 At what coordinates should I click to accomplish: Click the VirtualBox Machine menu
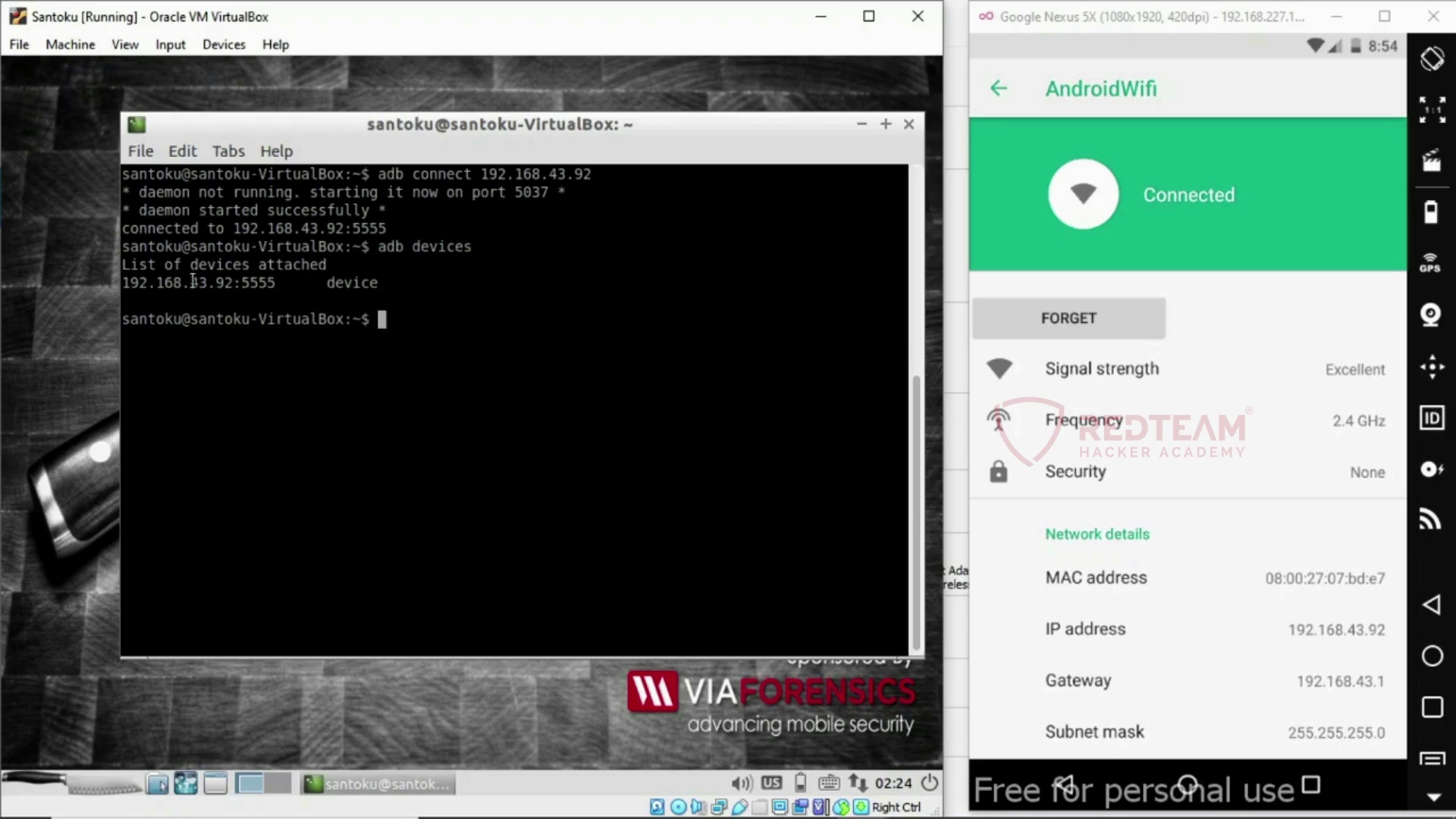[70, 44]
